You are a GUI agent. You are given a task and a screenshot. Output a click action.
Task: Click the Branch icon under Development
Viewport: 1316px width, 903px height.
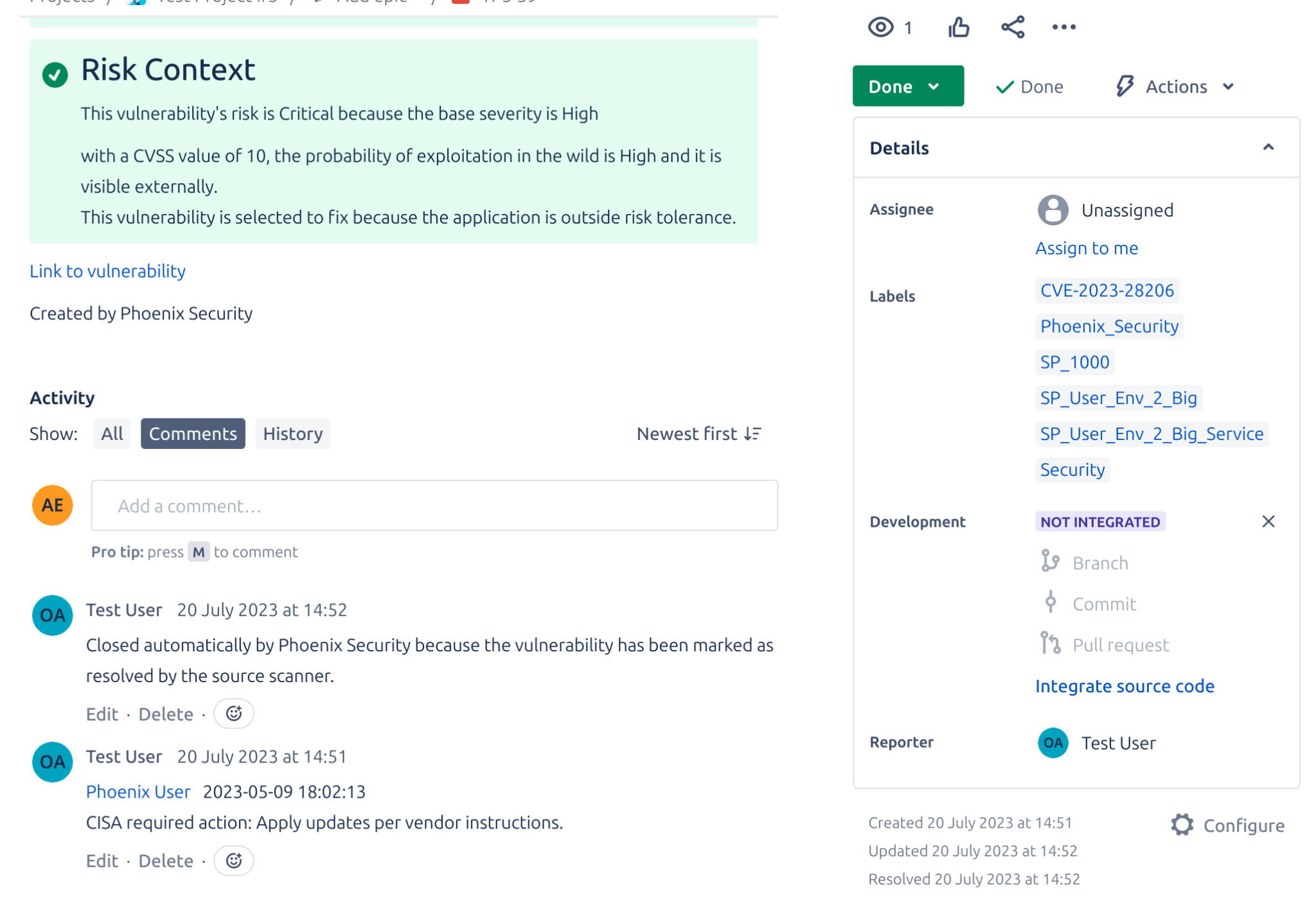click(1050, 561)
